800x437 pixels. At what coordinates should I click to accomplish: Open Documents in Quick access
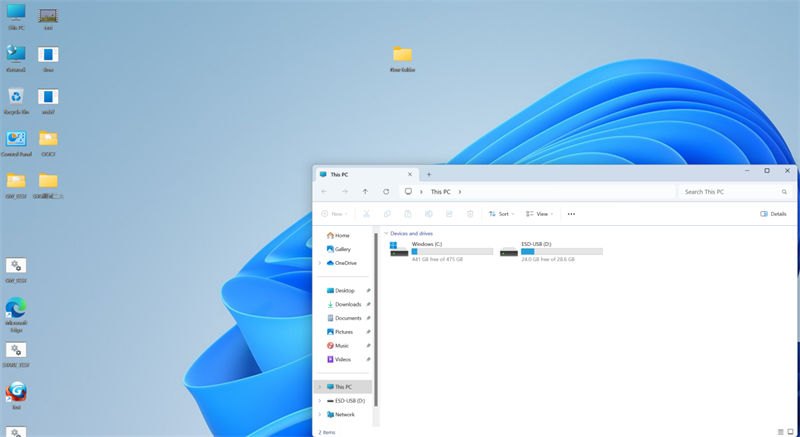point(344,318)
